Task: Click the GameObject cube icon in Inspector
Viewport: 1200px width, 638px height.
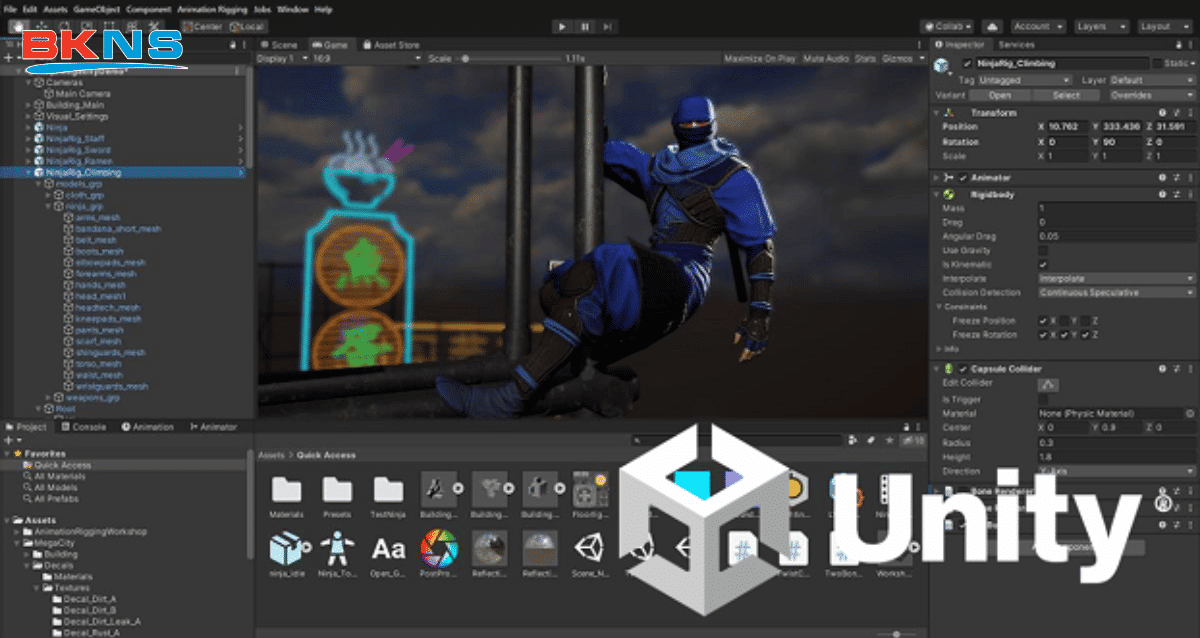Action: click(x=941, y=65)
